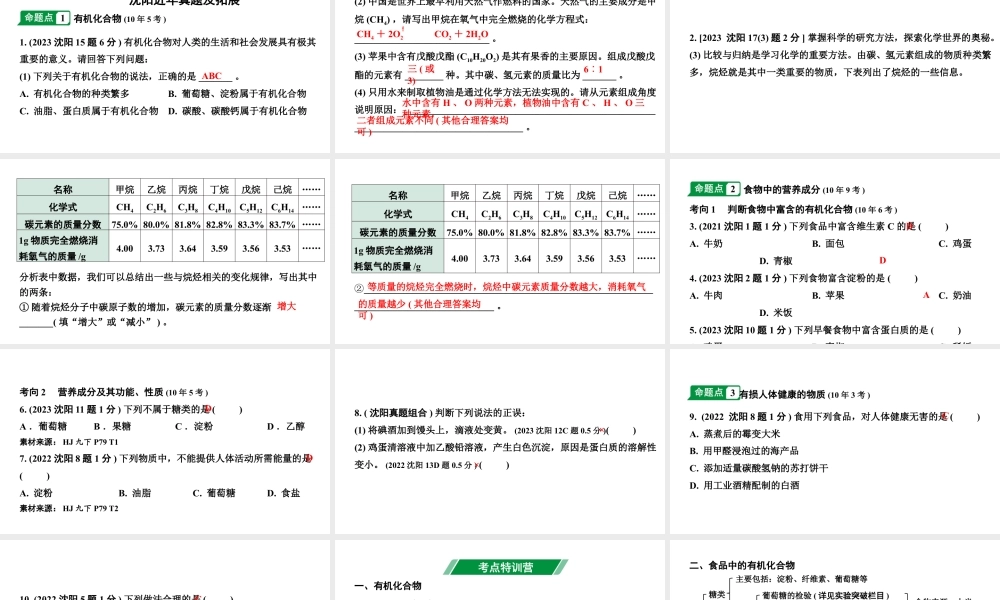Click the red letter A beside 苹果
The width and height of the screenshot is (1000, 600).
pos(925,294)
